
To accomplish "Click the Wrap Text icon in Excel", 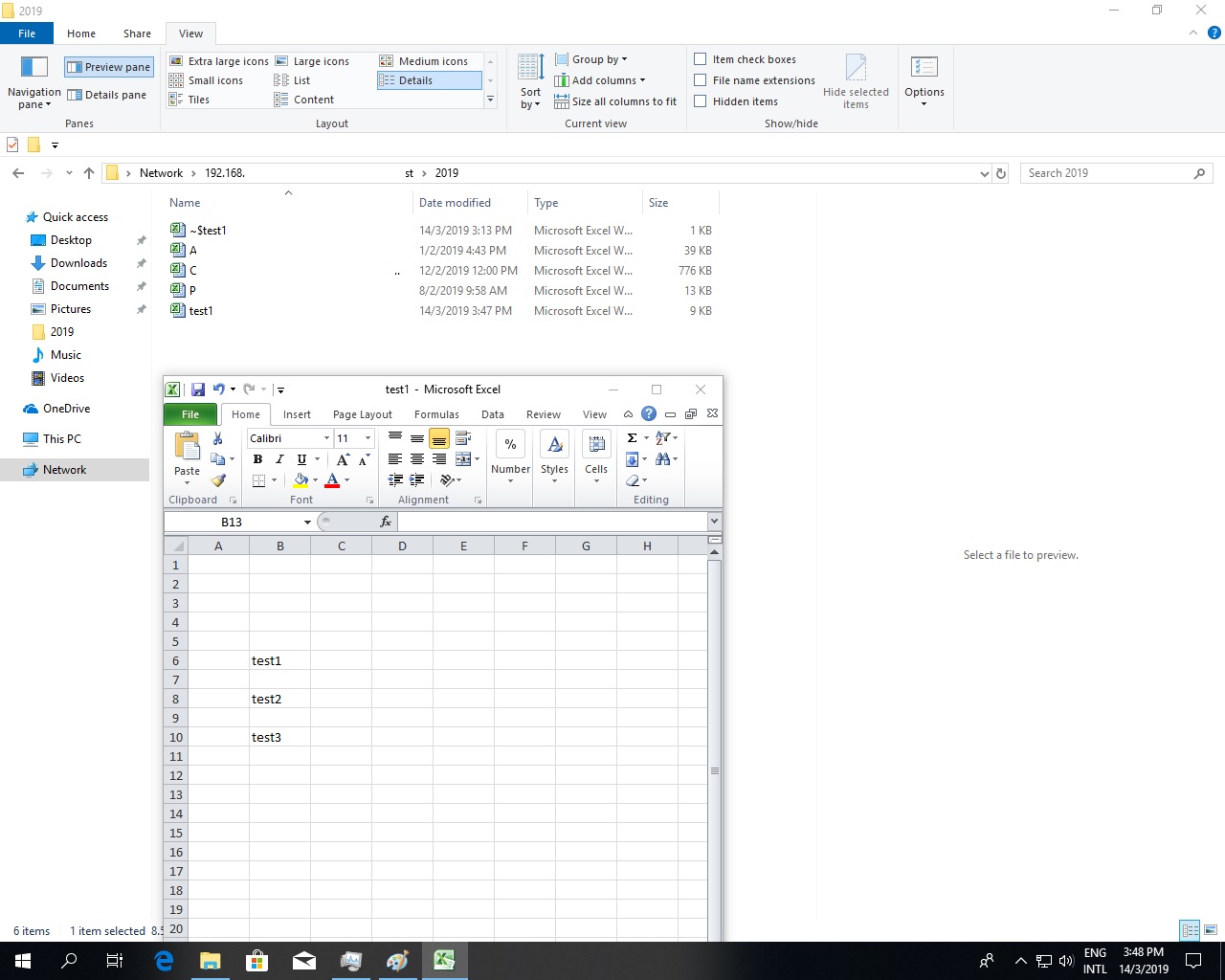I will point(463,438).
